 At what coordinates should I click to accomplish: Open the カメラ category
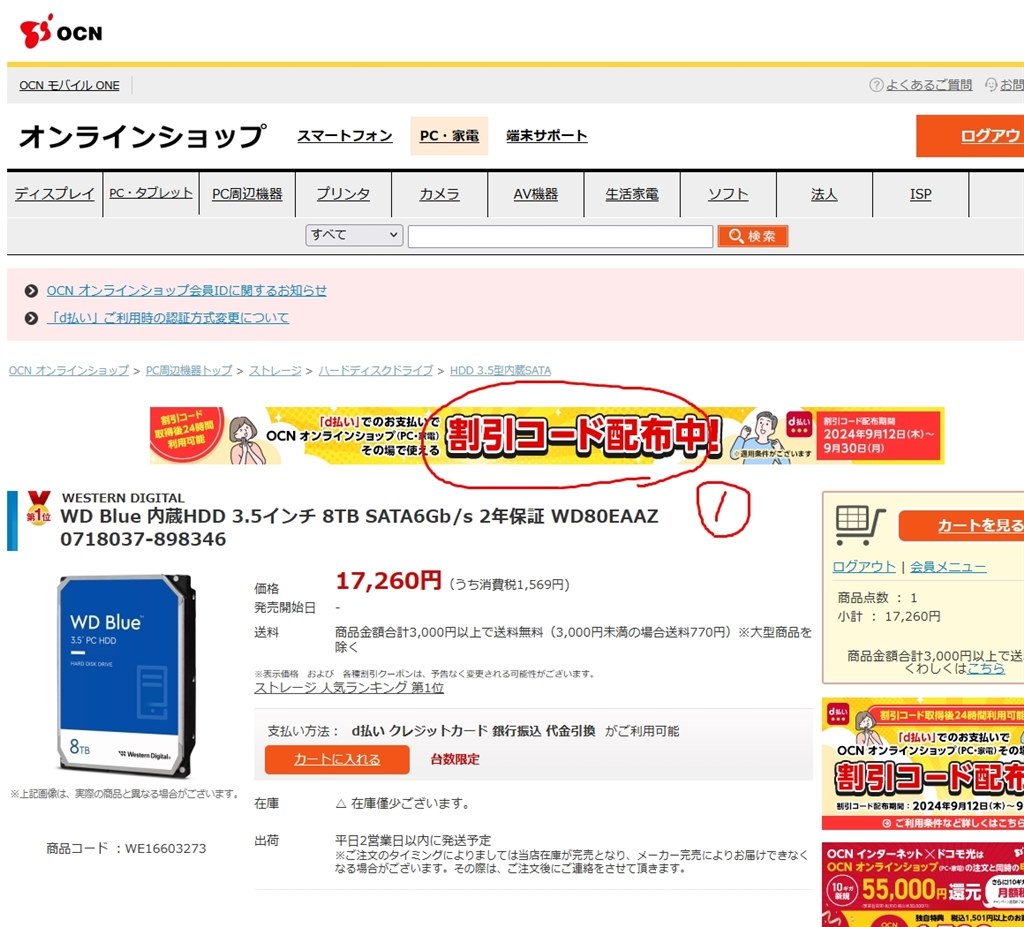[440, 194]
